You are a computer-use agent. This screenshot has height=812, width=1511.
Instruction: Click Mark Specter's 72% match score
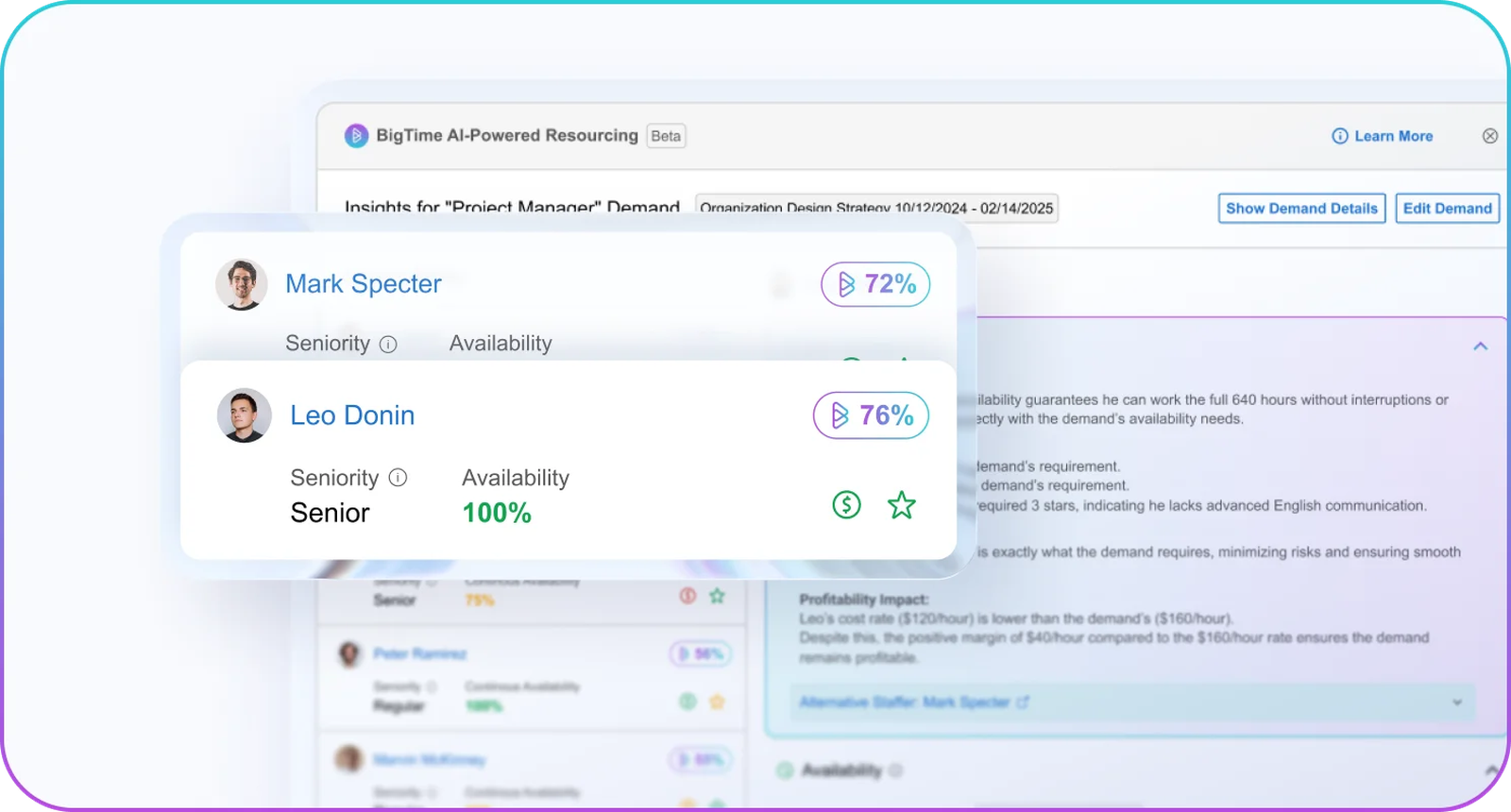[x=875, y=284]
